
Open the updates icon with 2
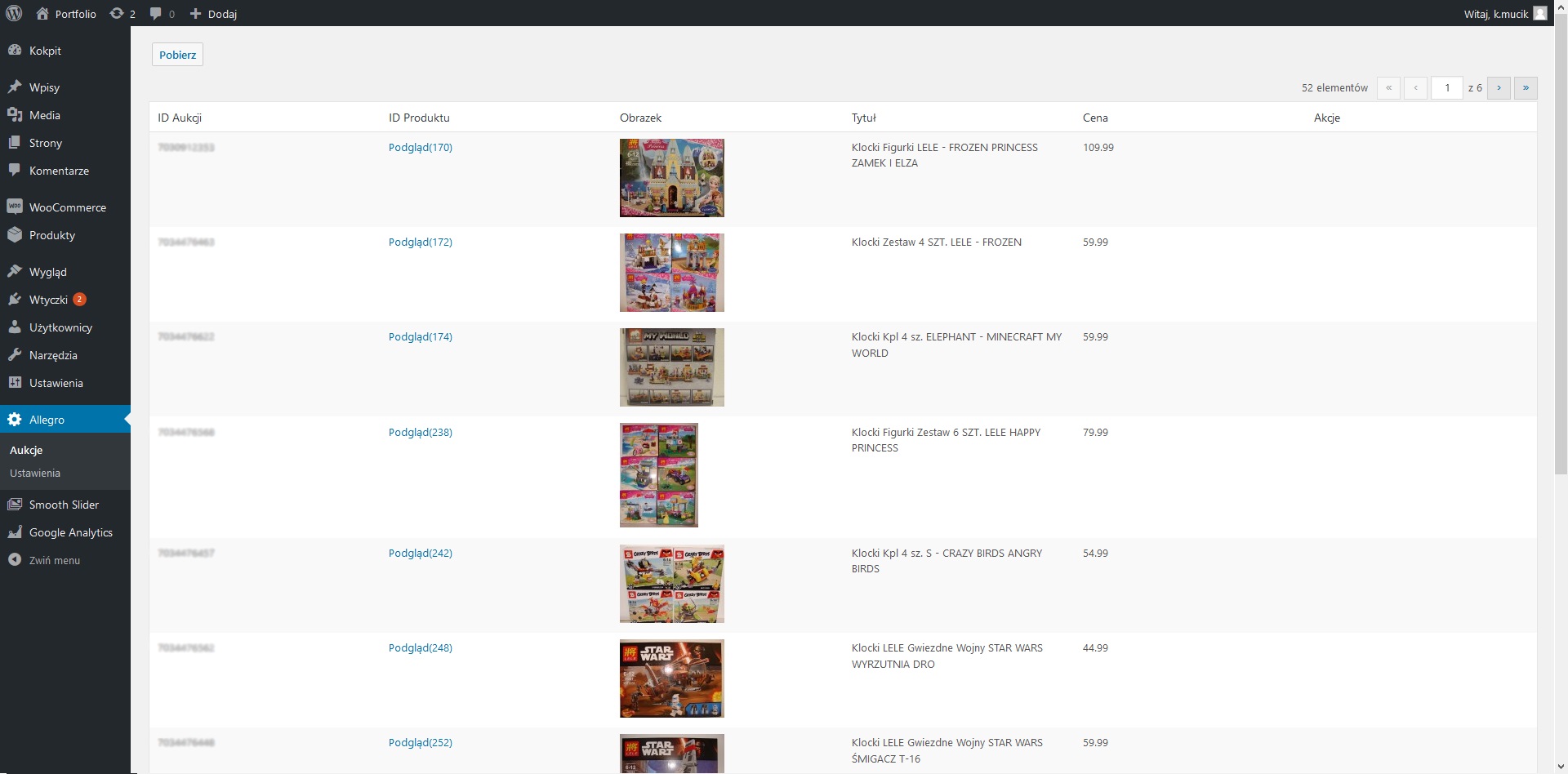117,13
